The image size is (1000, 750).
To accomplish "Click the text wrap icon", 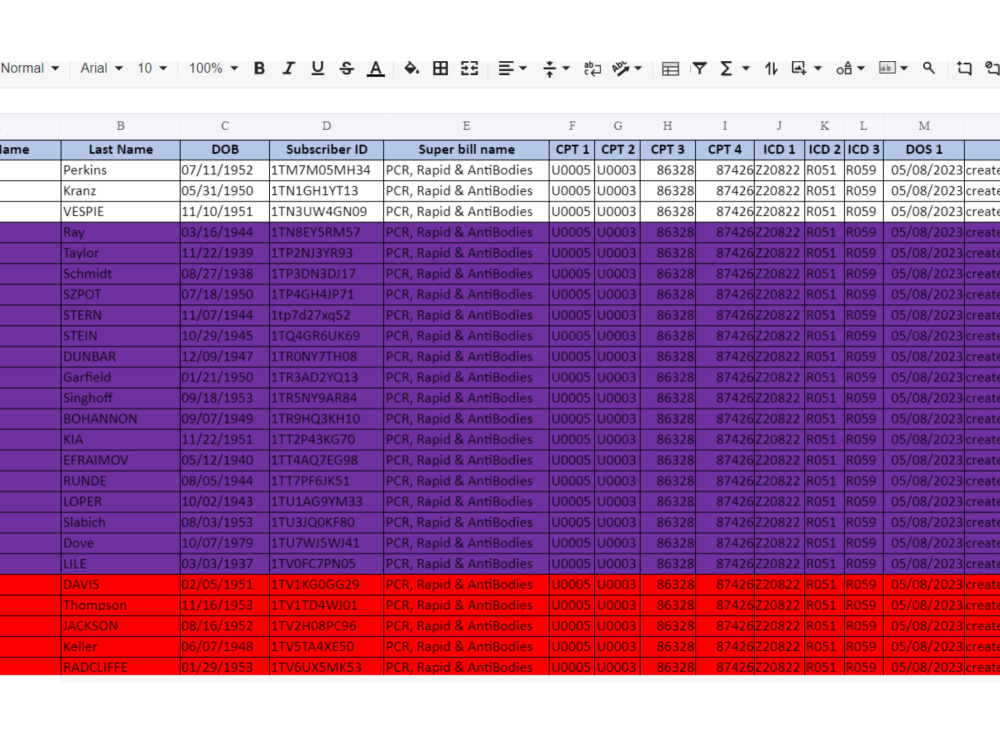I will click(x=592, y=68).
